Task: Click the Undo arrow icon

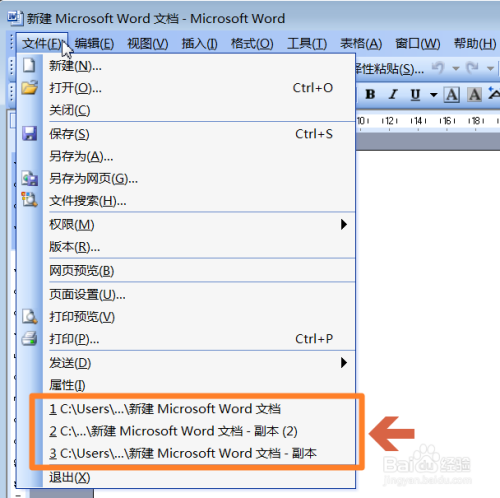Action: [x=438, y=68]
